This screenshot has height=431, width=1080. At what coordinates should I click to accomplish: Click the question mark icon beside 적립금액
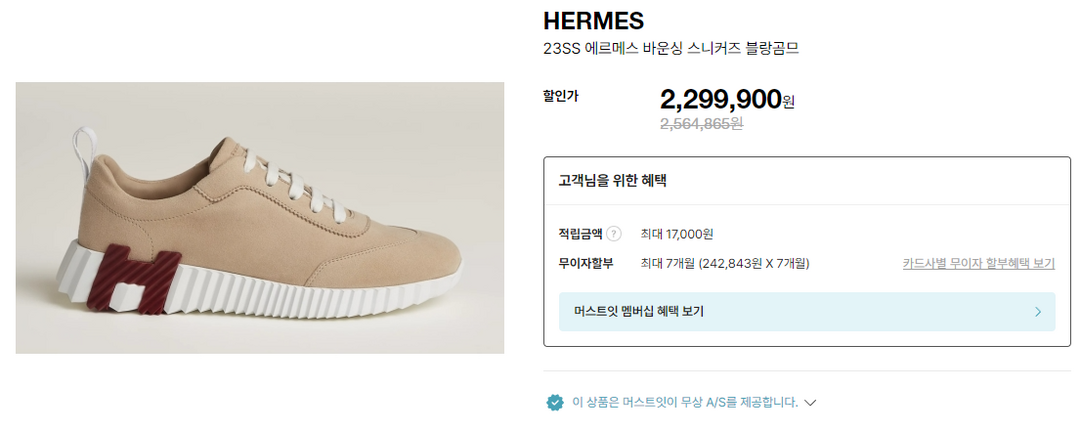(x=613, y=234)
